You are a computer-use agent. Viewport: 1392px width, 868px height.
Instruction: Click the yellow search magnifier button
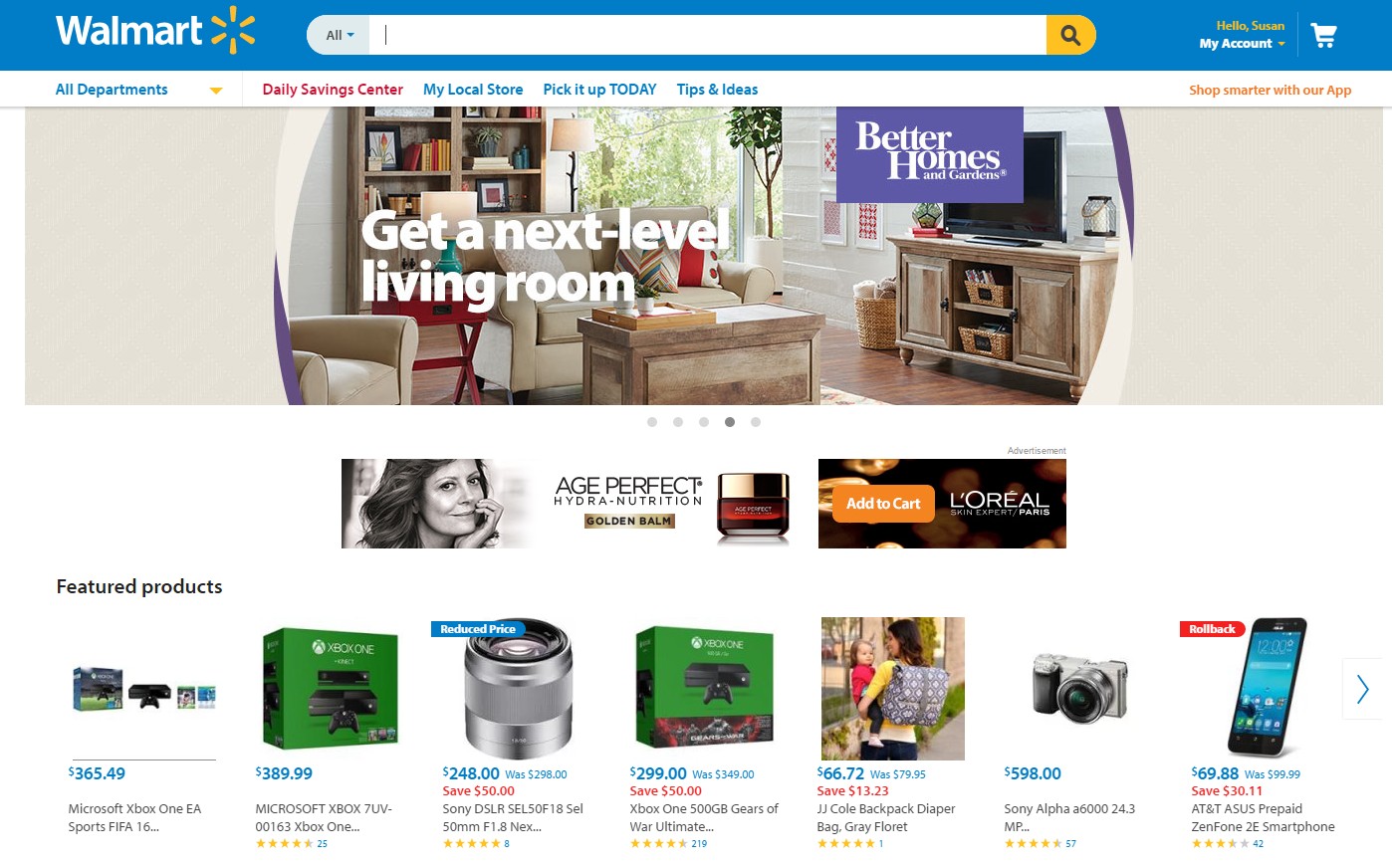(x=1070, y=35)
